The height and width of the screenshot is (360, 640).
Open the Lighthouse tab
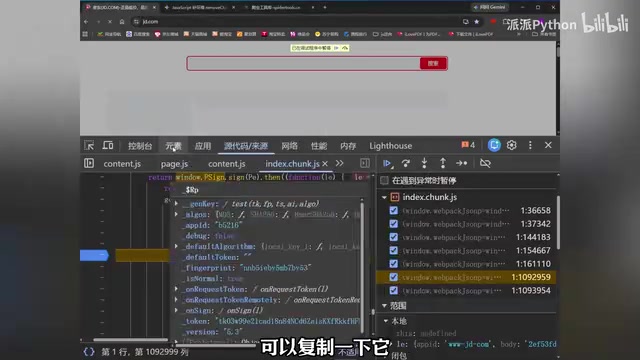[x=391, y=146]
